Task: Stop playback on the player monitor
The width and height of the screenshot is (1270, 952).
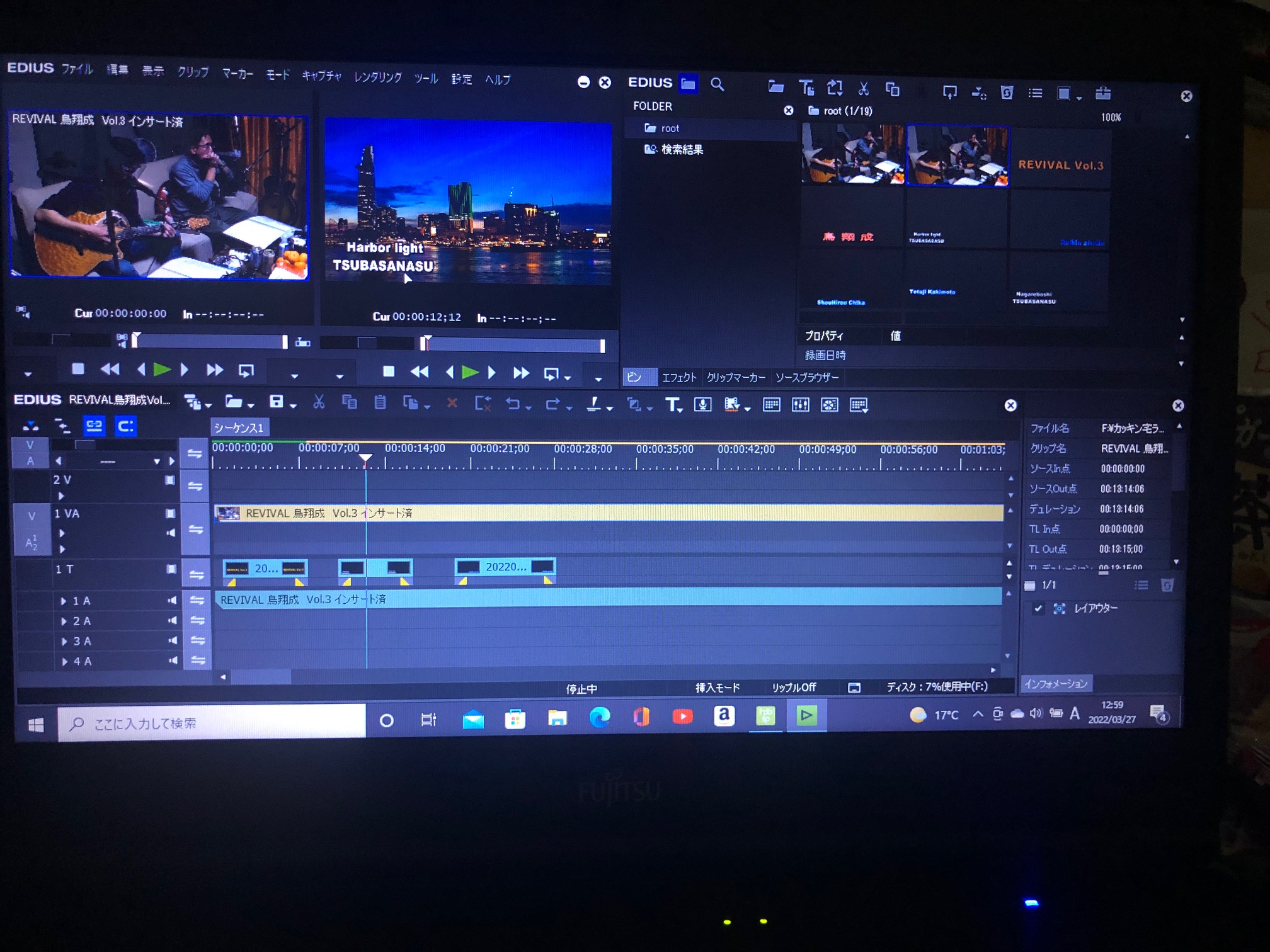Action: click(77, 368)
